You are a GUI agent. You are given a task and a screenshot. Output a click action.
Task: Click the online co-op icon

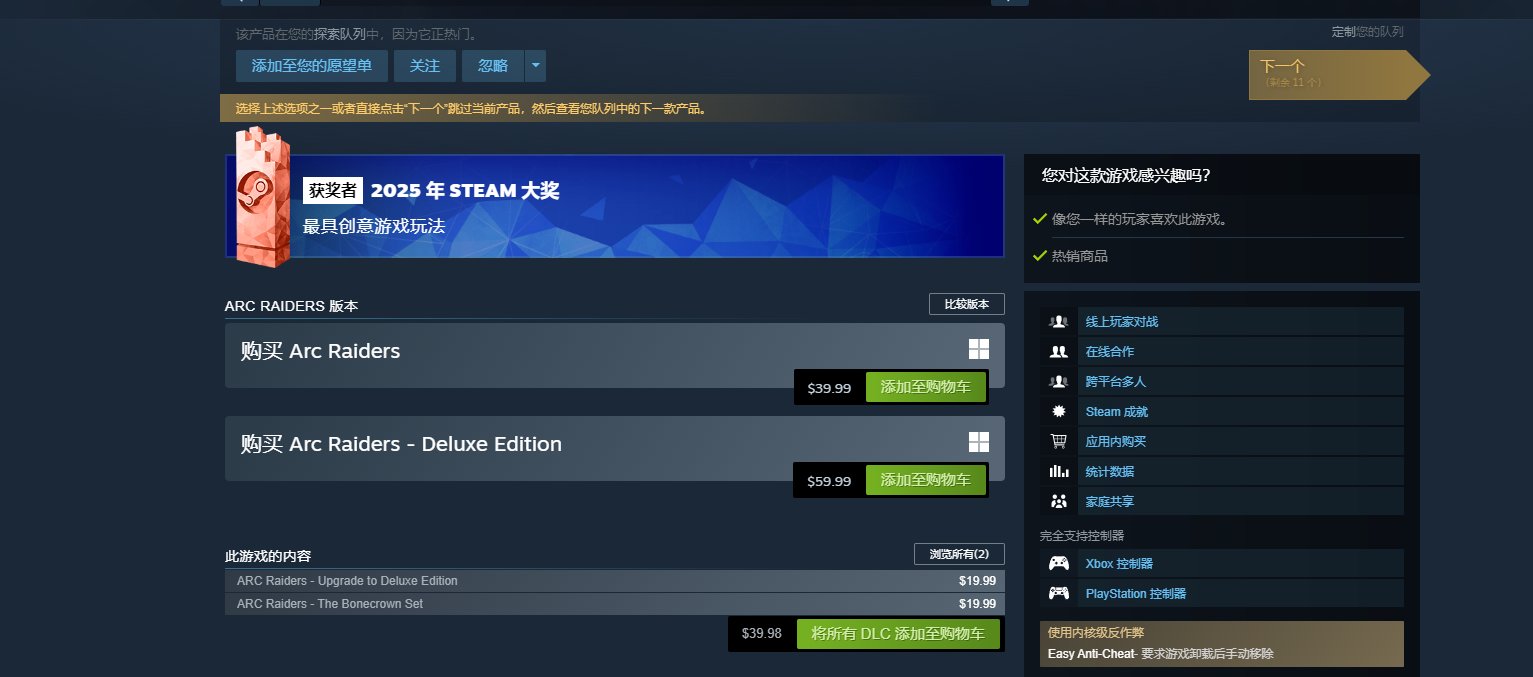coord(1058,352)
